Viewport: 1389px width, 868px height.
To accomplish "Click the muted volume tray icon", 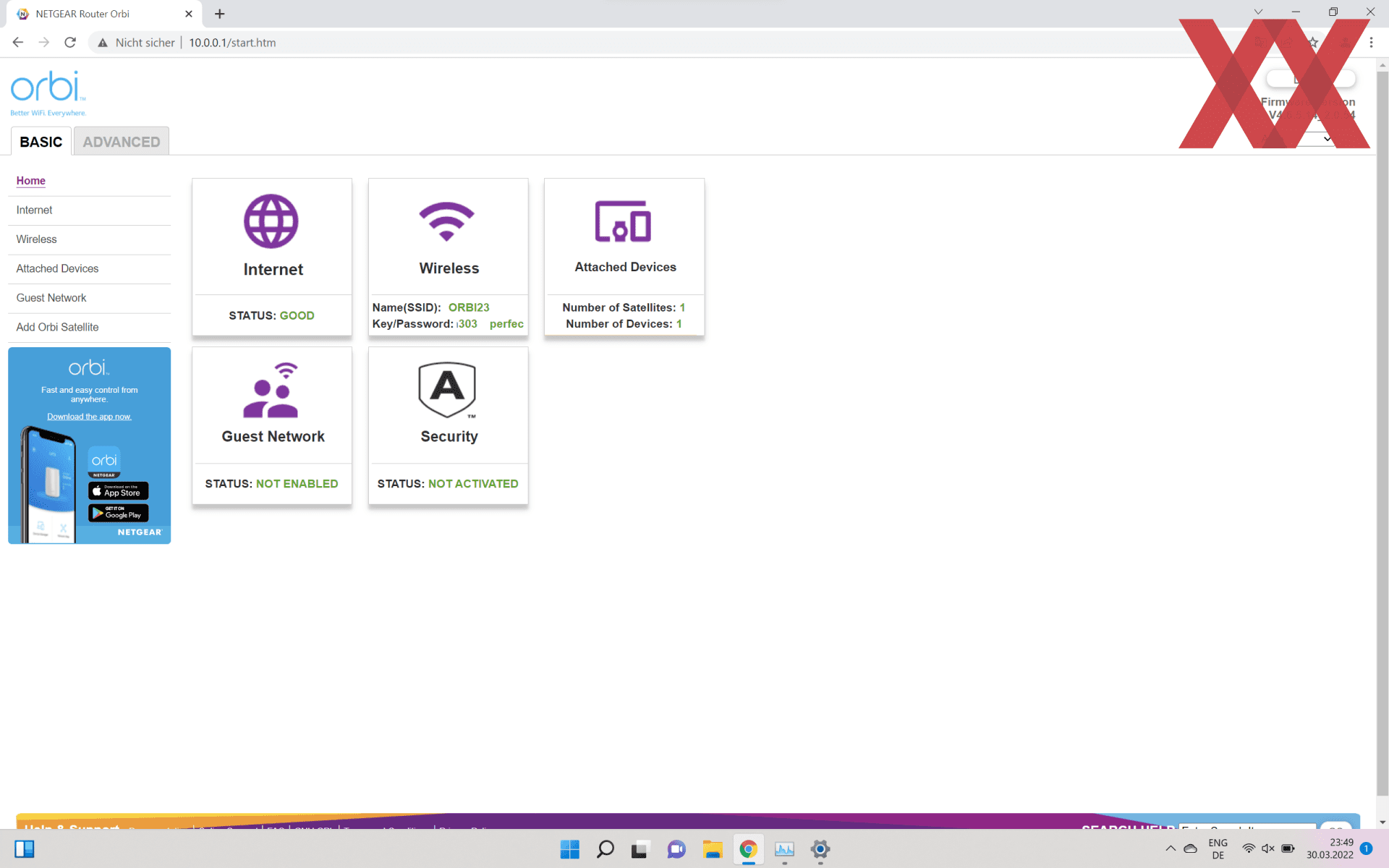I will [x=1268, y=848].
